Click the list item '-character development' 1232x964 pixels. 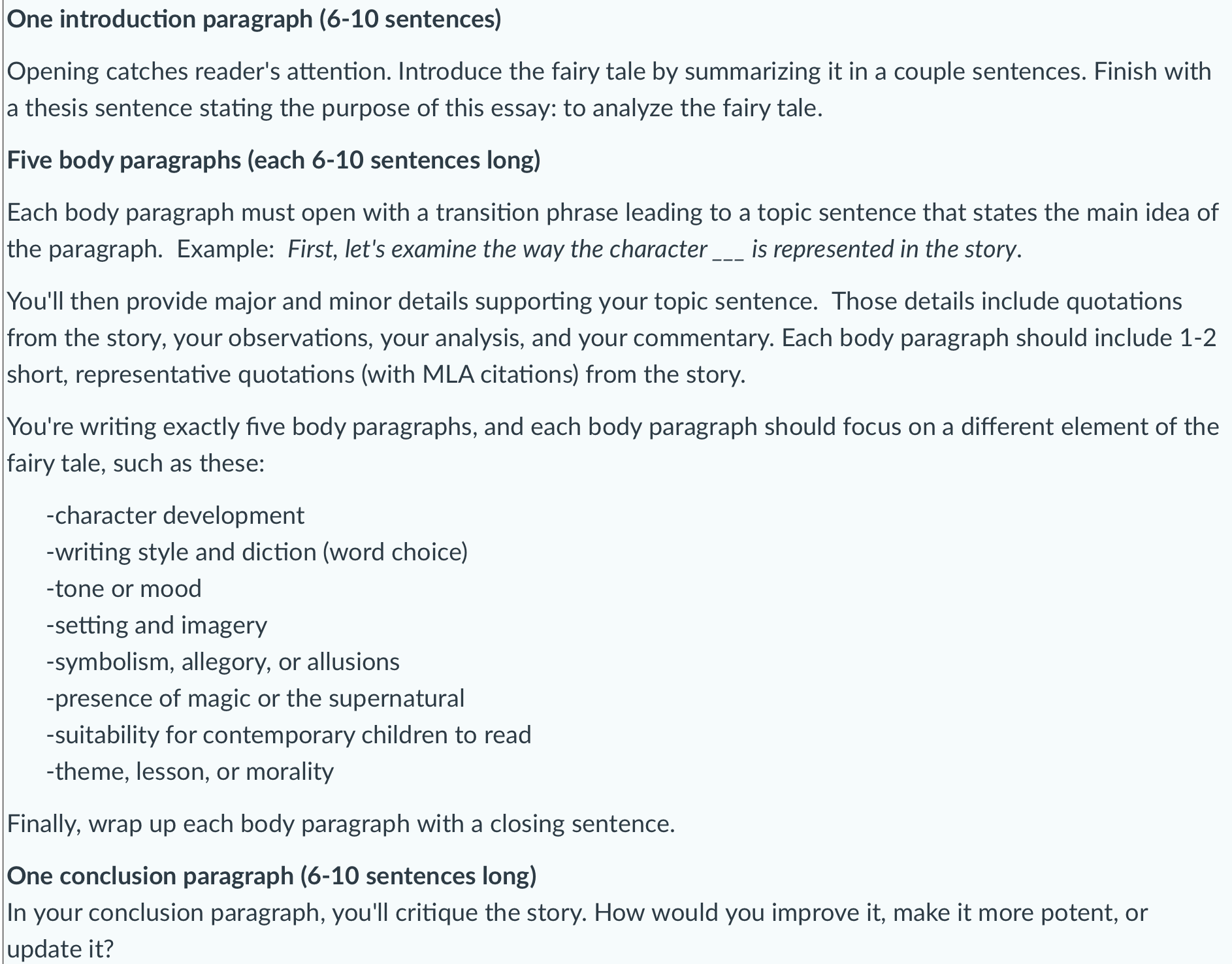tap(175, 516)
